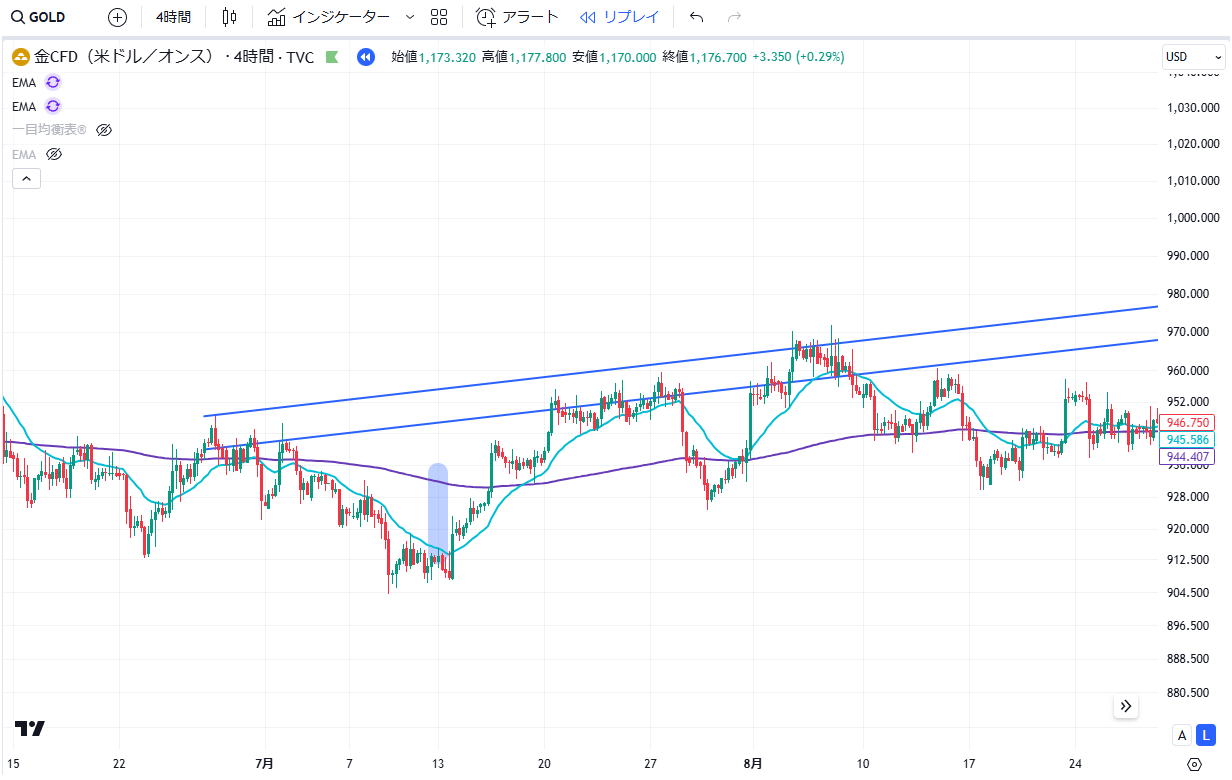Image resolution: width=1232 pixels, height=780 pixels.
Task: Expand the インジケーター favorites dropdown arrow
Action: point(409,17)
